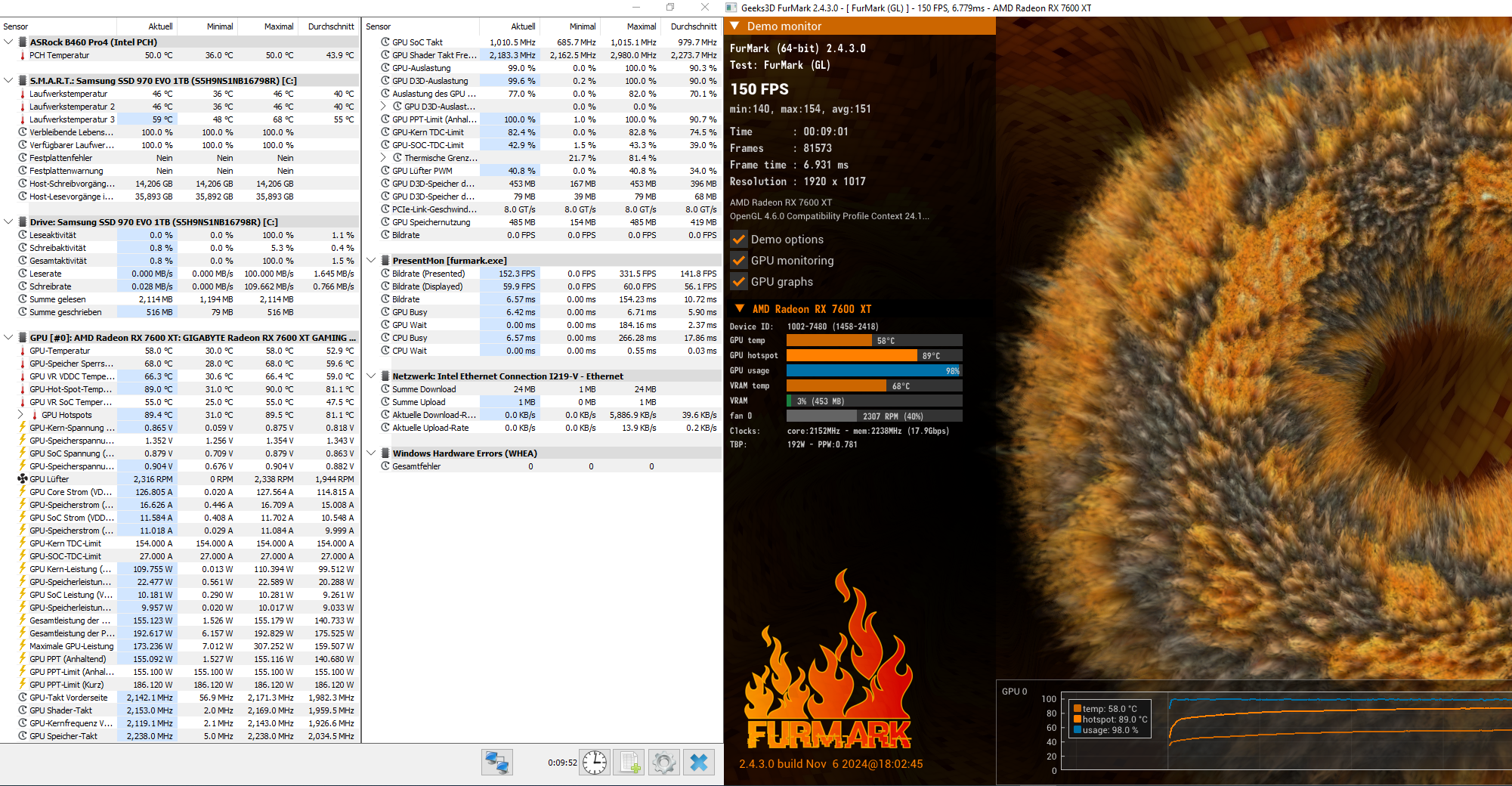The height and width of the screenshot is (786, 1512).
Task: Collapse the S.M.A.R.T. Samsung SSD group
Action: [8, 81]
